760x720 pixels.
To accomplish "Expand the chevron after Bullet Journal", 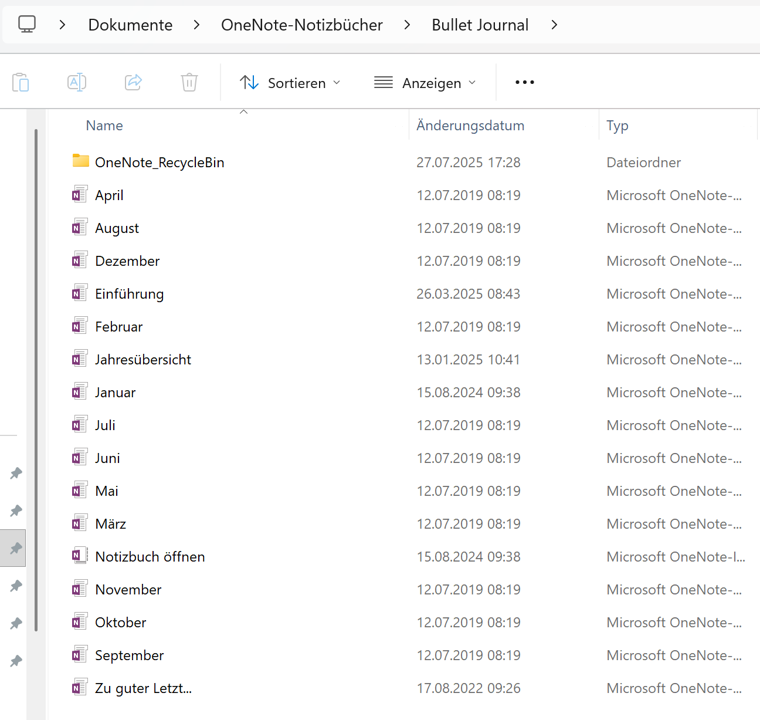I will 555,25.
